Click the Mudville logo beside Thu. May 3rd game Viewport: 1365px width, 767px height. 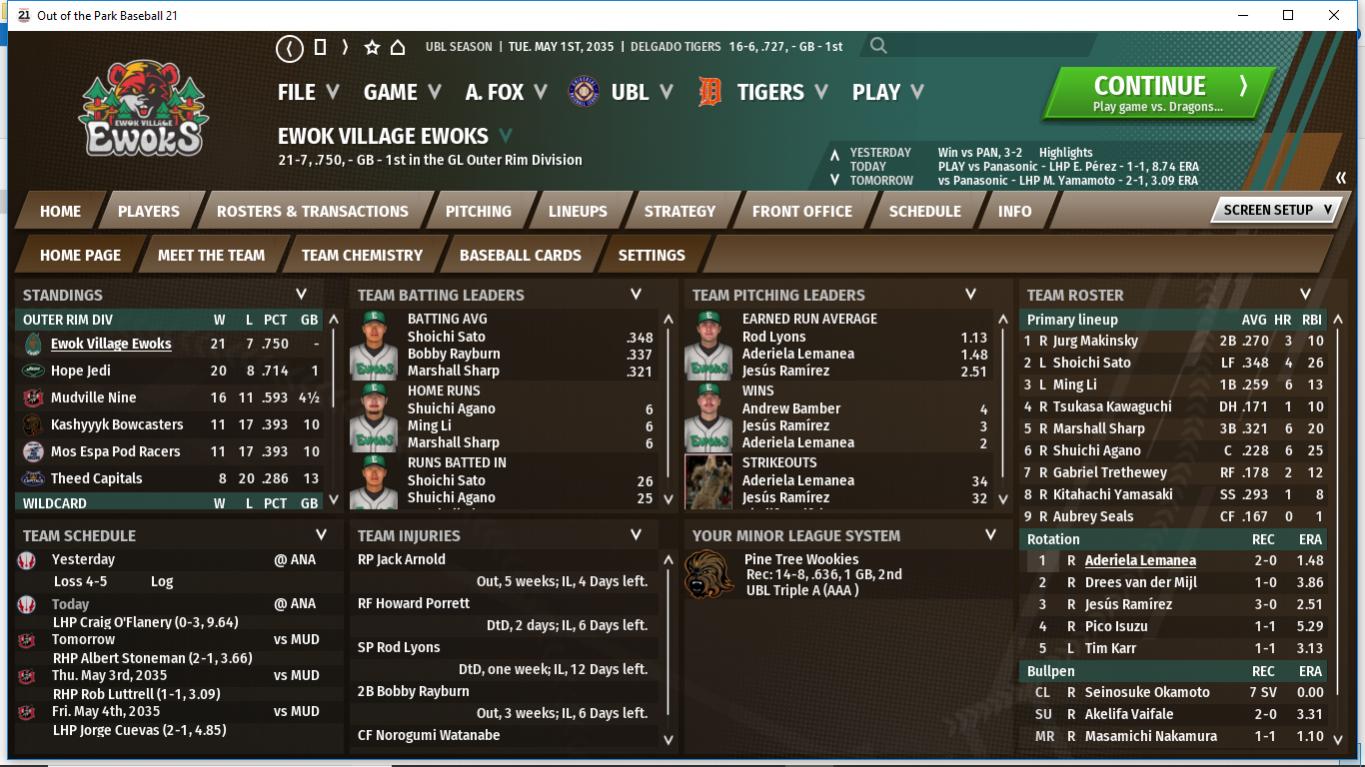coord(27,676)
